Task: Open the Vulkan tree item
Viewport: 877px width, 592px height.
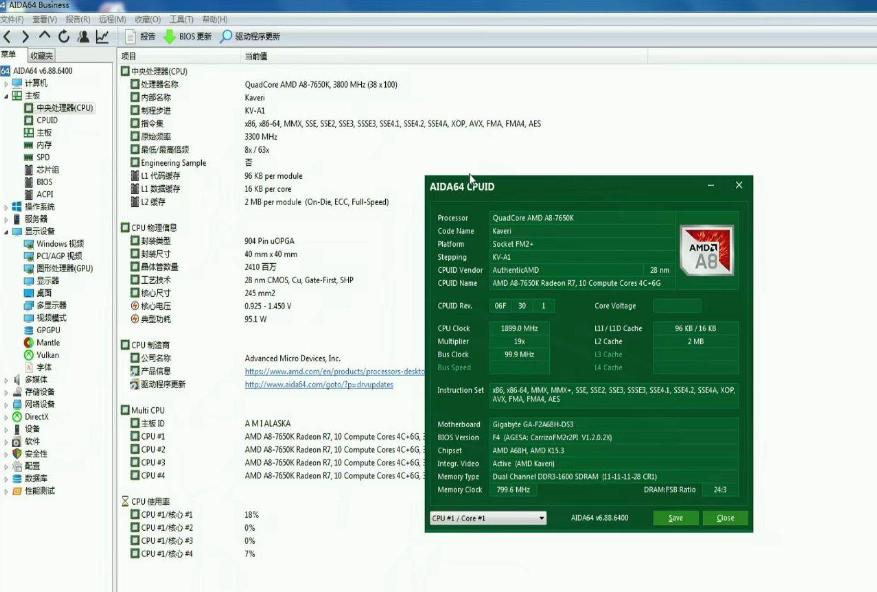Action: pos(41,355)
